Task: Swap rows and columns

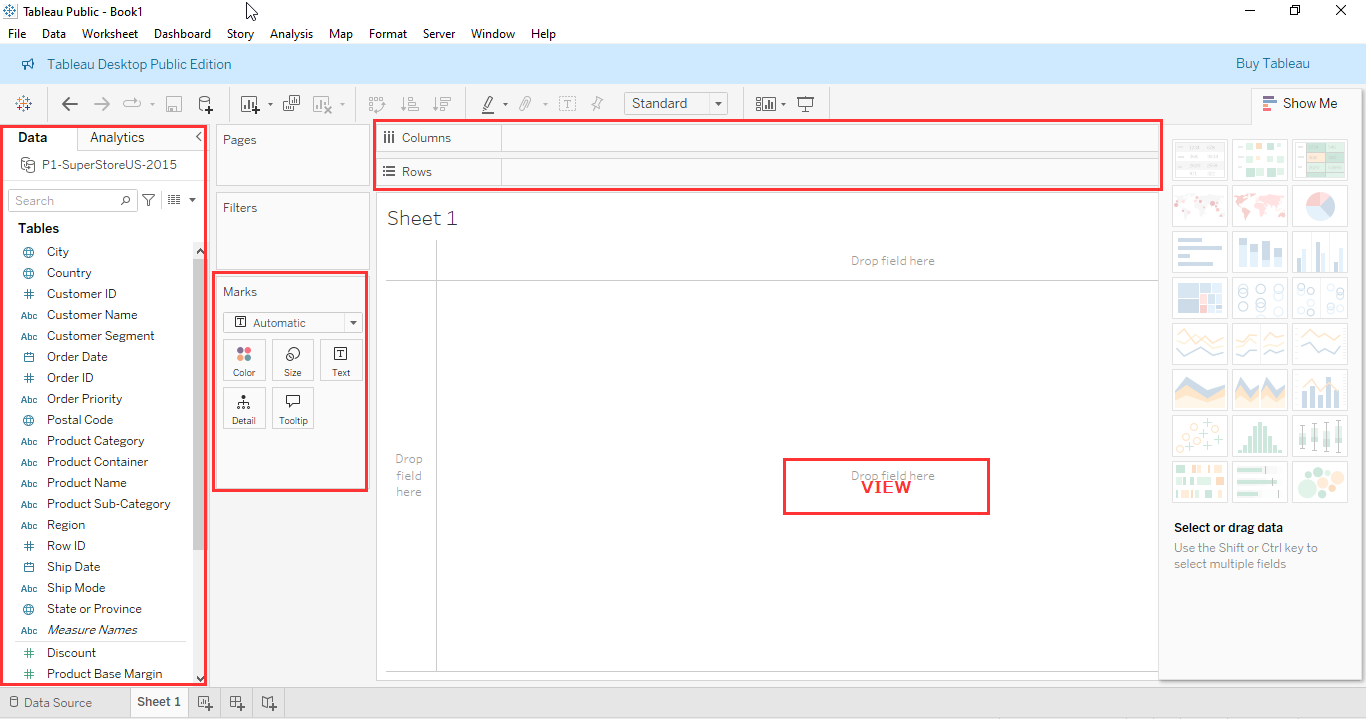Action: pos(377,103)
